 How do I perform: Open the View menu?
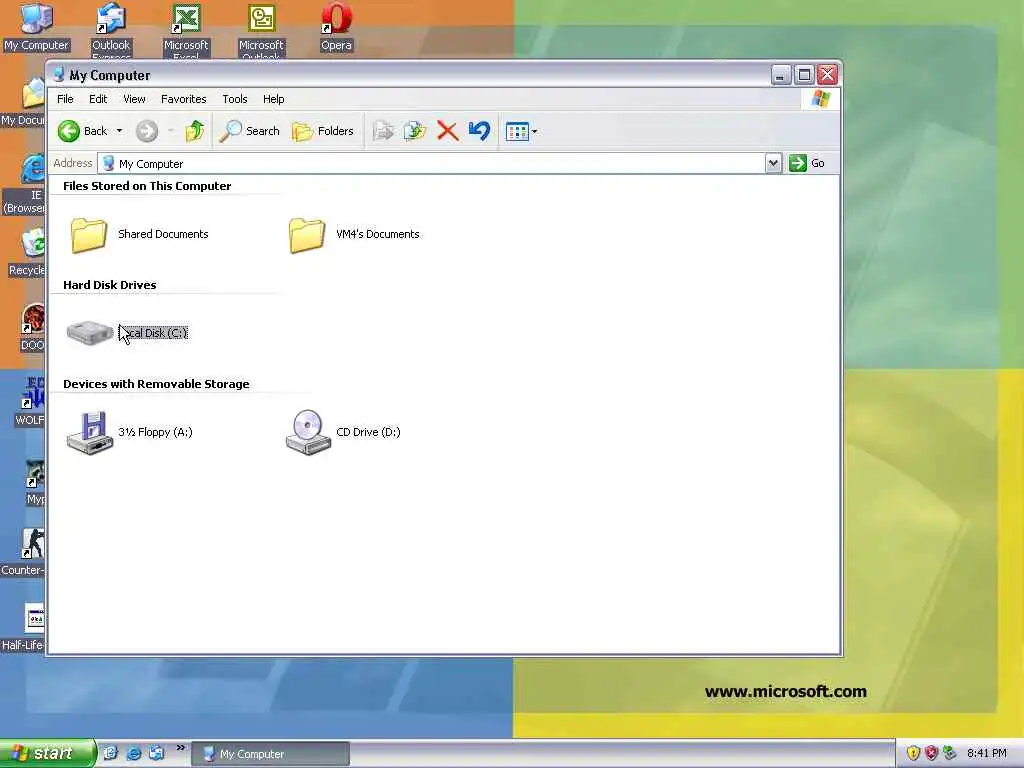[x=135, y=99]
